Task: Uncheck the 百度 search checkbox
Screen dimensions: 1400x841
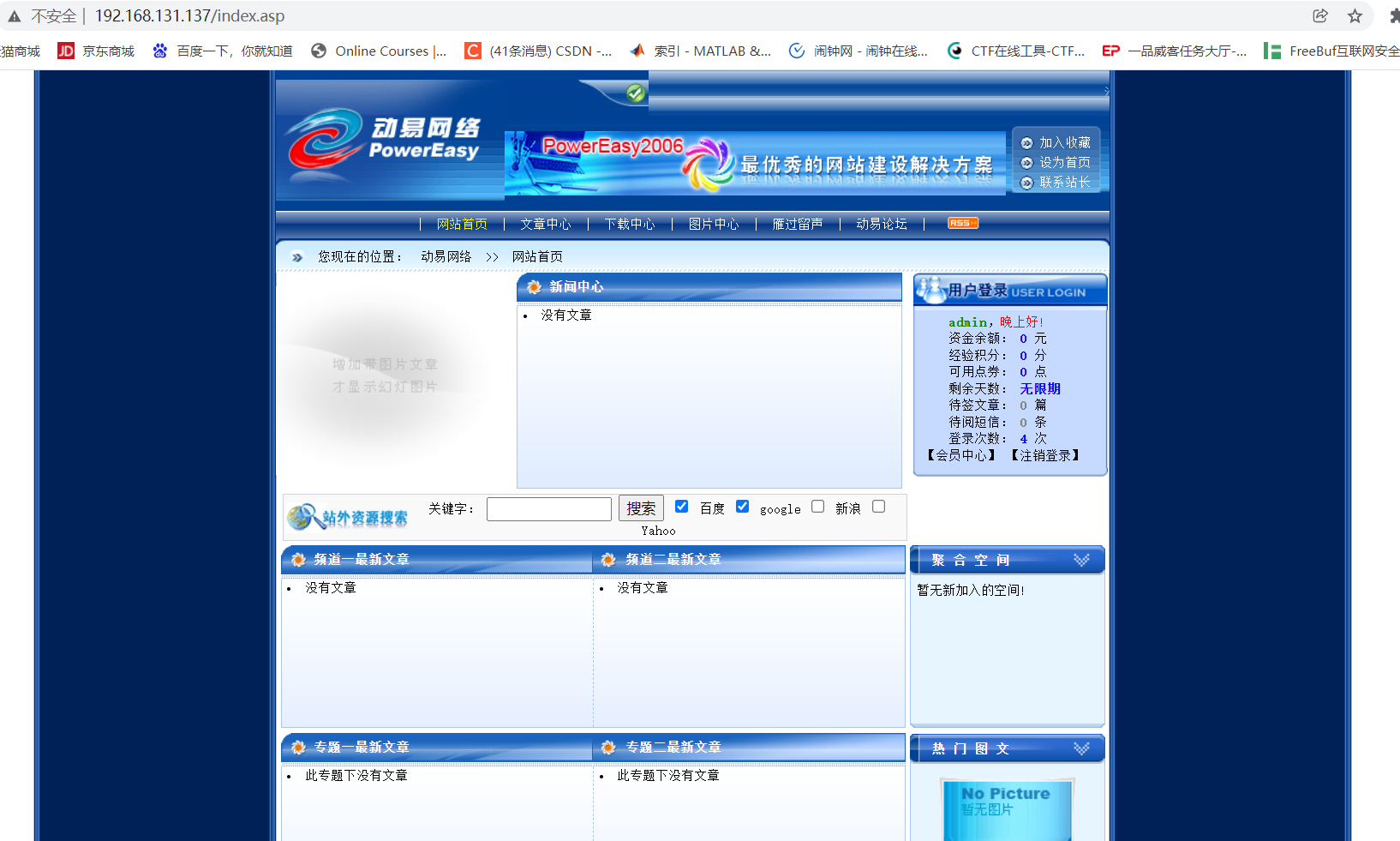Action: coord(681,506)
